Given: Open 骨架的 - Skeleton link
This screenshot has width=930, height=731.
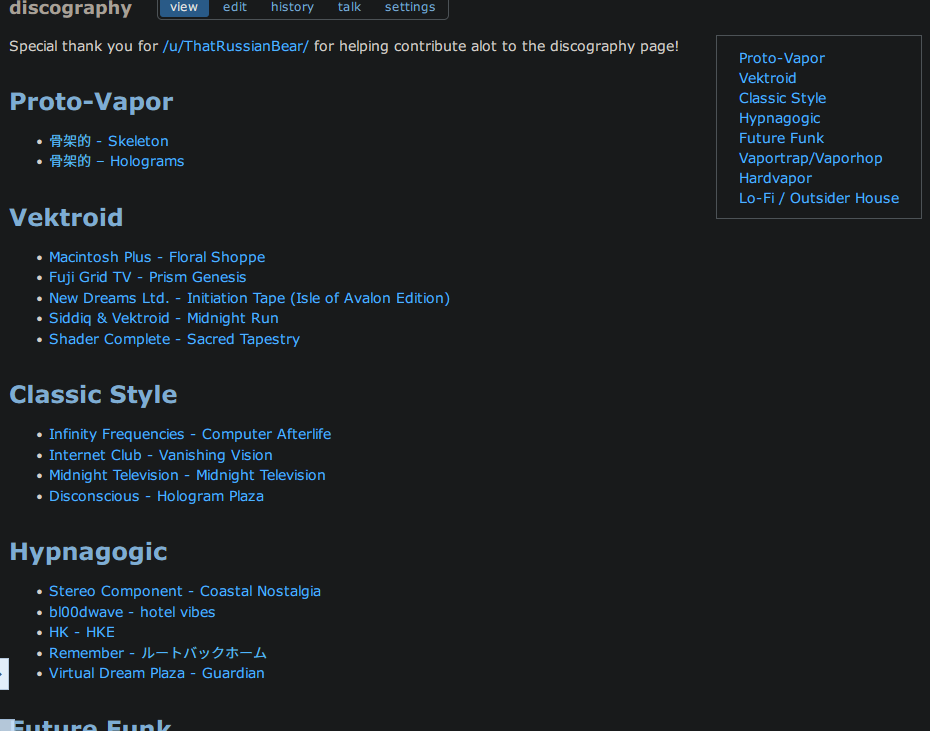Looking at the screenshot, I should 109,141.
